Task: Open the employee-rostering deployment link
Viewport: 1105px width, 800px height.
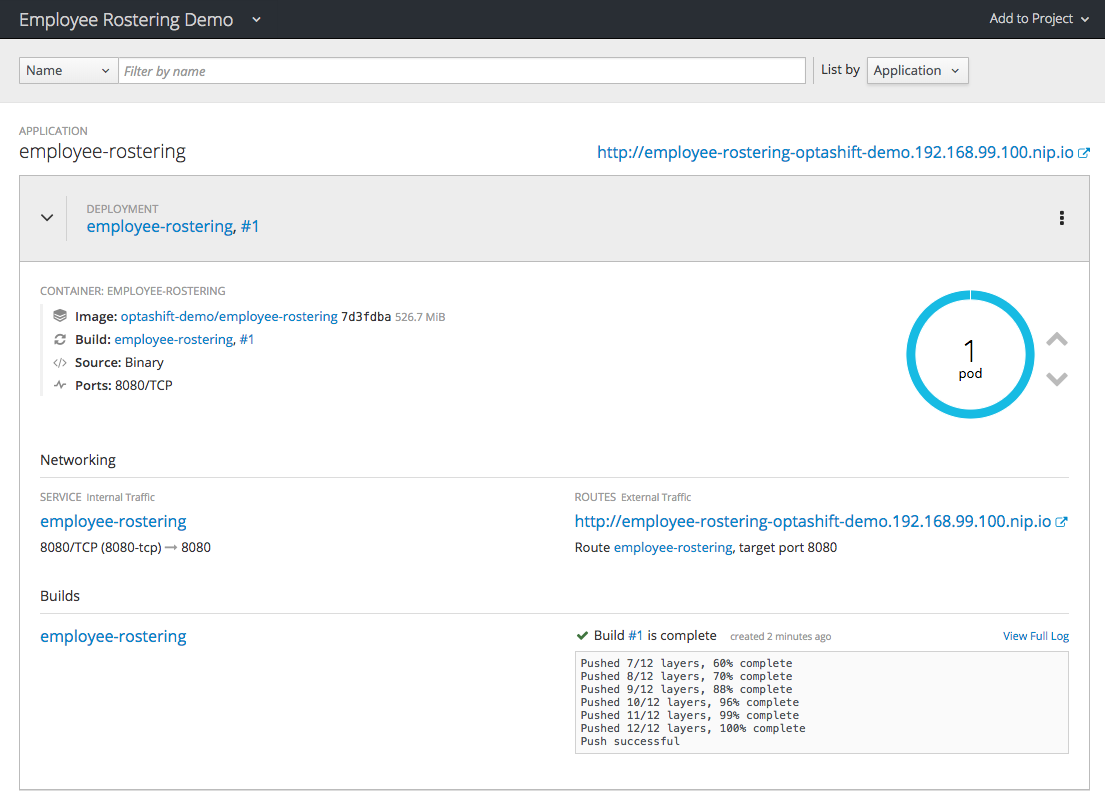Action: pos(159,226)
